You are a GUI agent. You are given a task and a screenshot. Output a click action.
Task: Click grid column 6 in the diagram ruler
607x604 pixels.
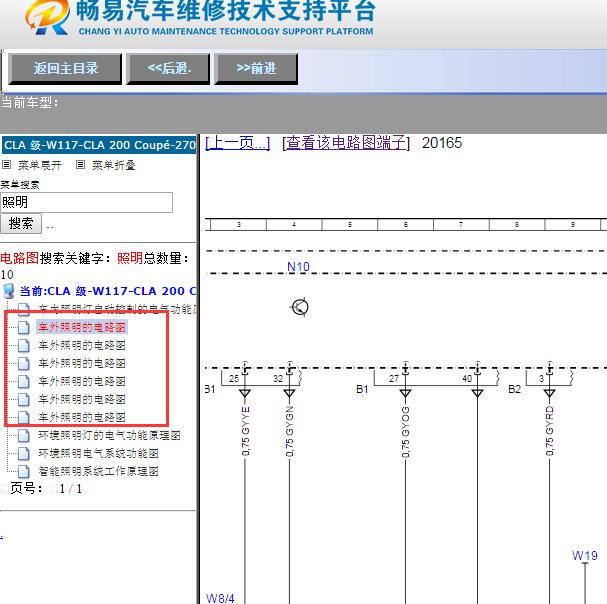[405, 224]
